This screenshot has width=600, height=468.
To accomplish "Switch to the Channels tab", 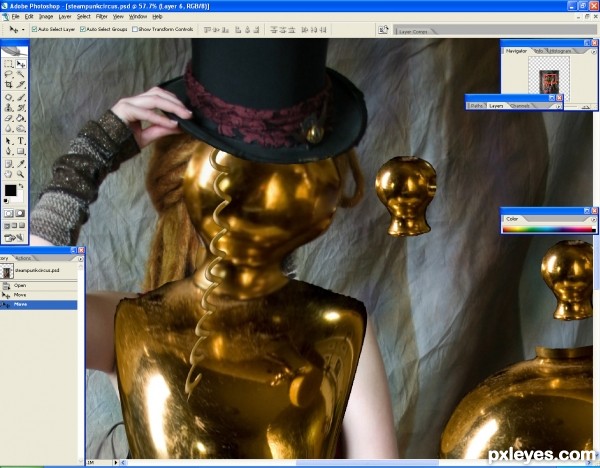I will tap(520, 106).
